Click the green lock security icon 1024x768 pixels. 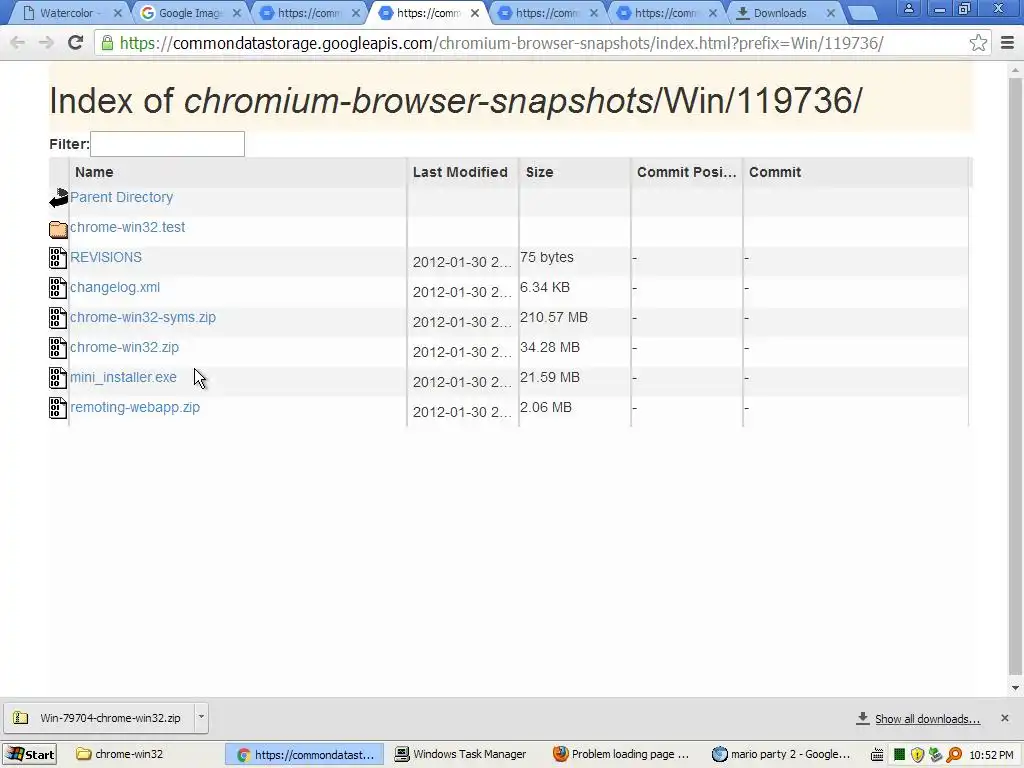pos(107,43)
